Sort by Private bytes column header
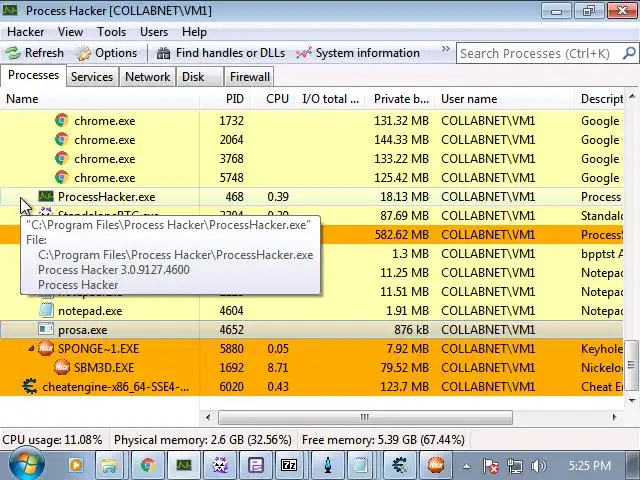Screen dimensions: 640x480 click(401, 99)
